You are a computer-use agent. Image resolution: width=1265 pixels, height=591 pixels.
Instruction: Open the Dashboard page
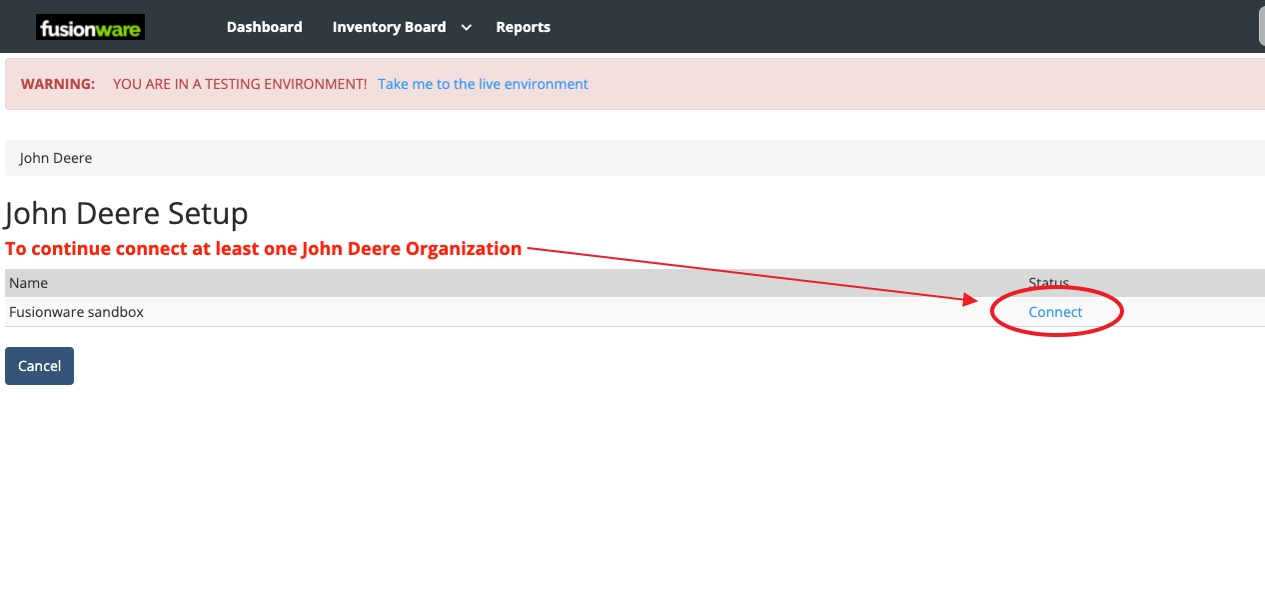click(x=264, y=27)
